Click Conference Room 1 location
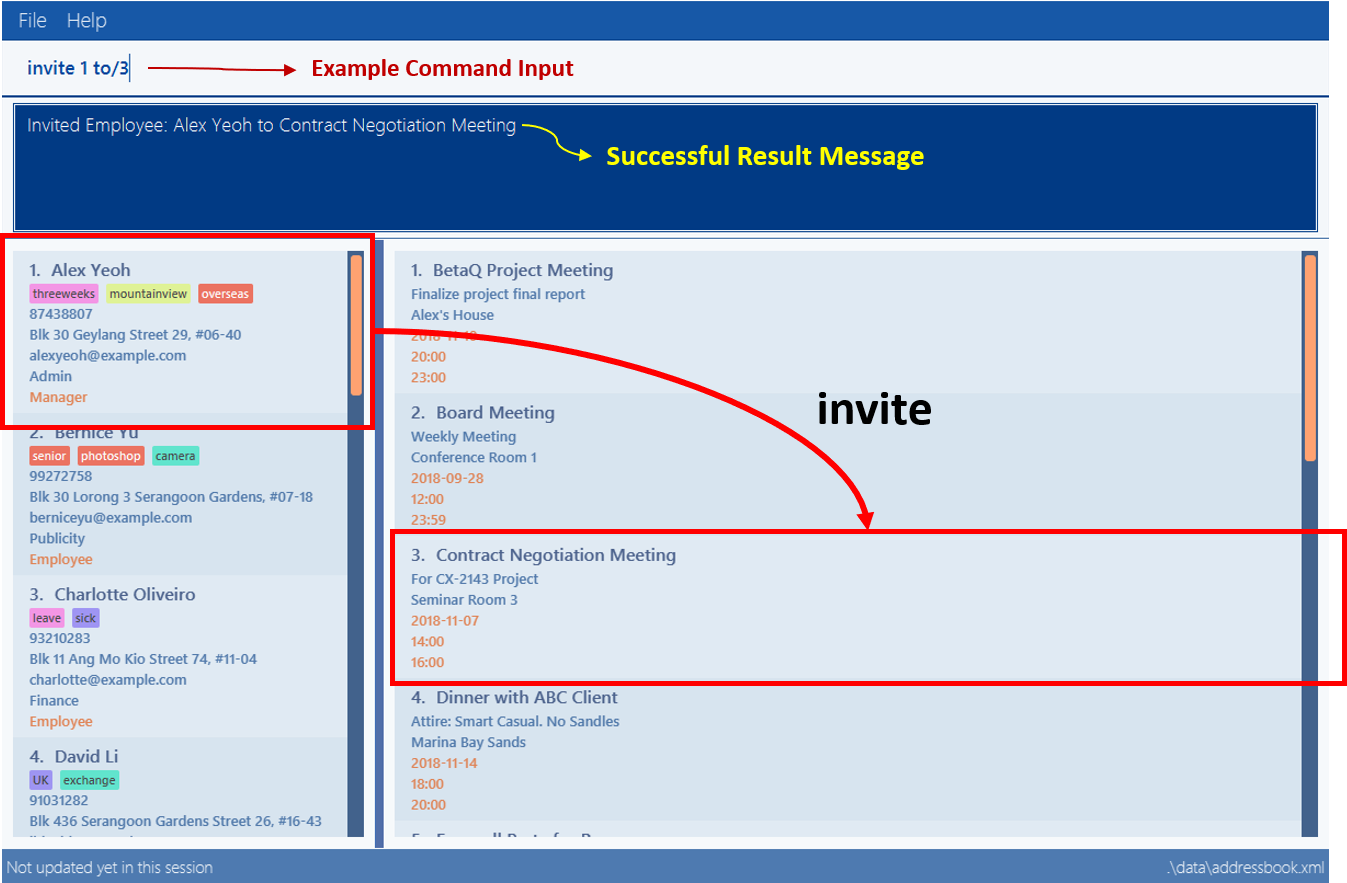Screen dimensions: 1347x883 (474, 458)
